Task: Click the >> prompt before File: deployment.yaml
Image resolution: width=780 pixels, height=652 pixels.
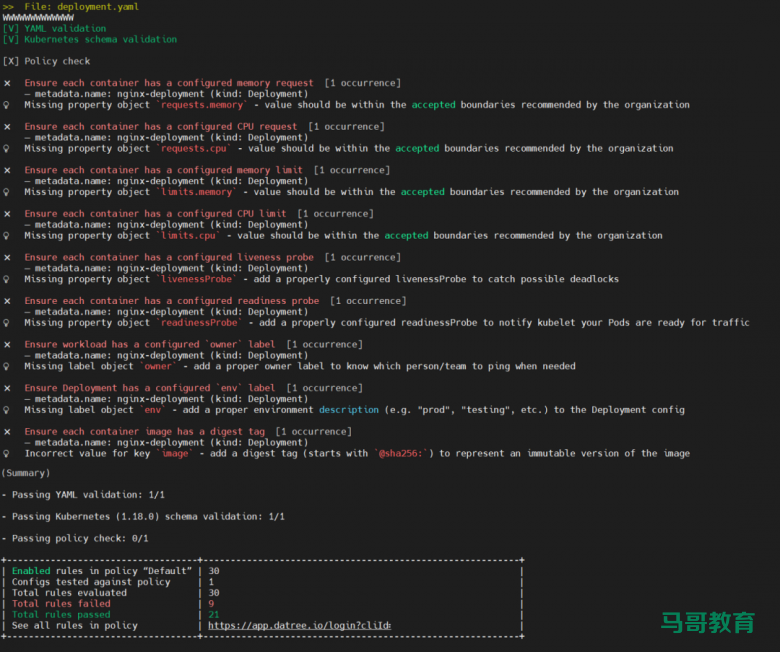Action: [8, 7]
